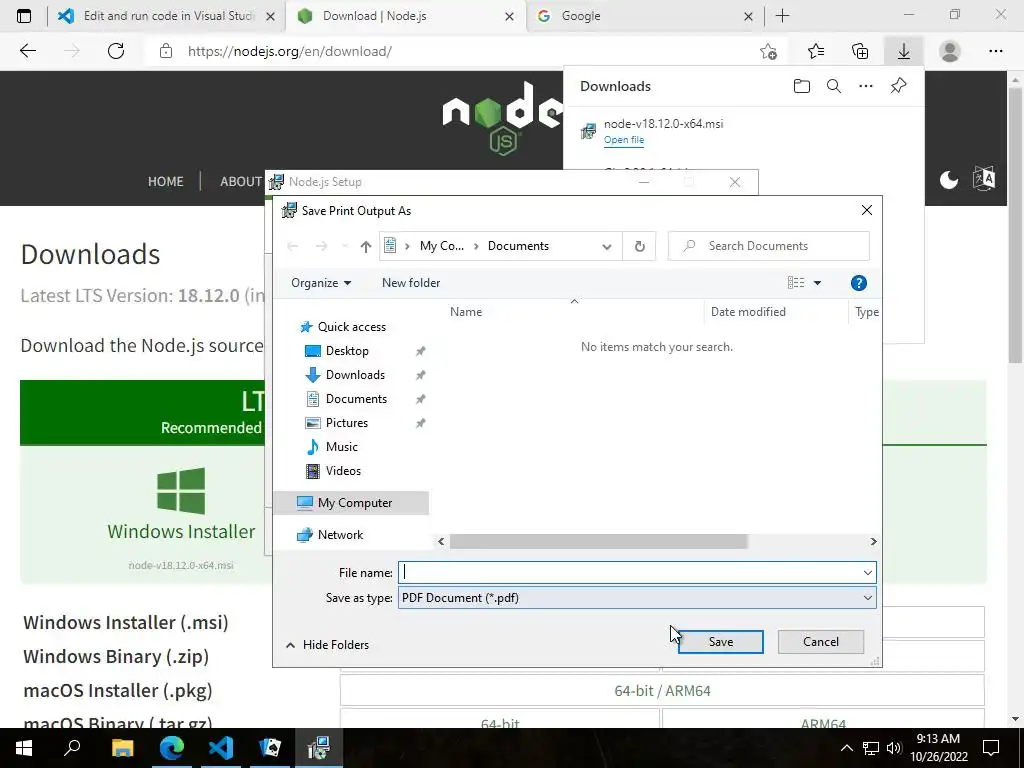Sort the file list by Date modified
Image resolution: width=1024 pixels, height=768 pixels.
(748, 312)
